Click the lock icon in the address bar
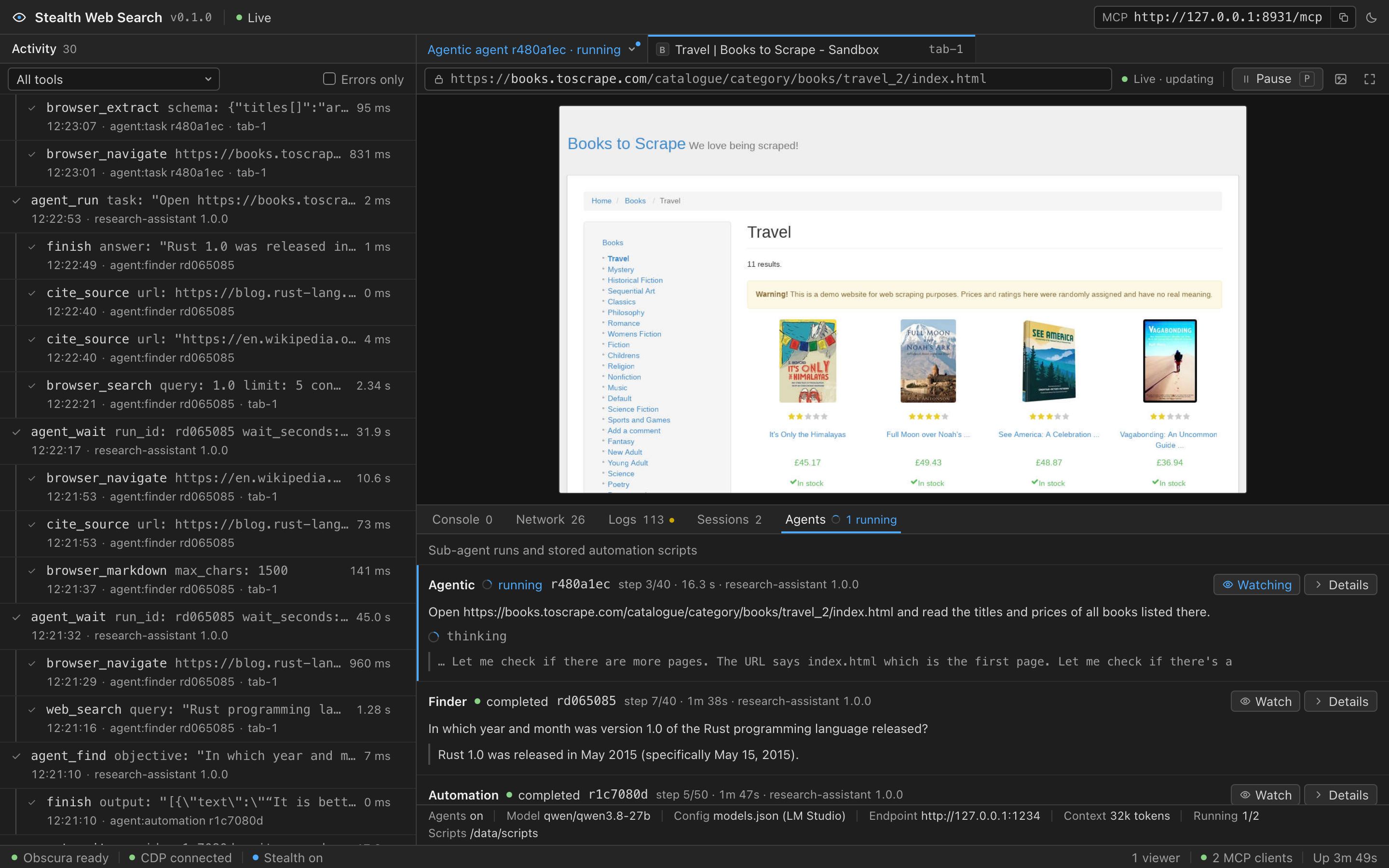The height and width of the screenshot is (868, 1389). point(438,79)
